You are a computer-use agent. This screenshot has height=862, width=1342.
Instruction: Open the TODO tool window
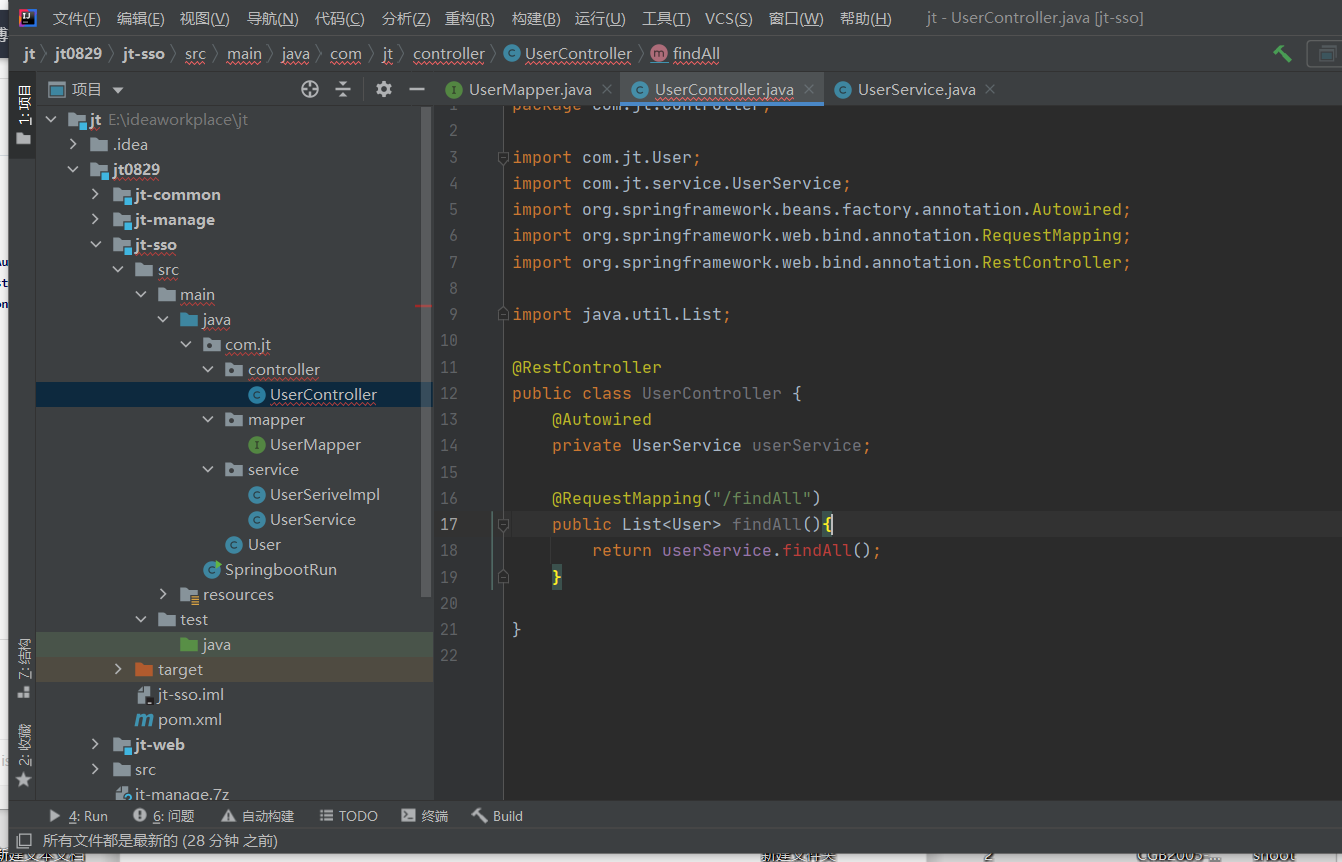[348, 816]
